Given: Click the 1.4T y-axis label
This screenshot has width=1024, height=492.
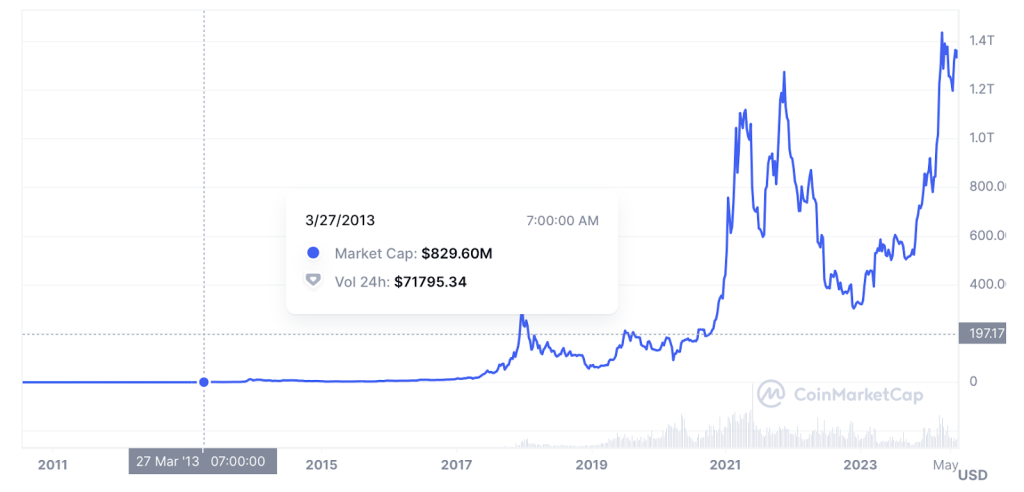Looking at the screenshot, I should point(982,41).
